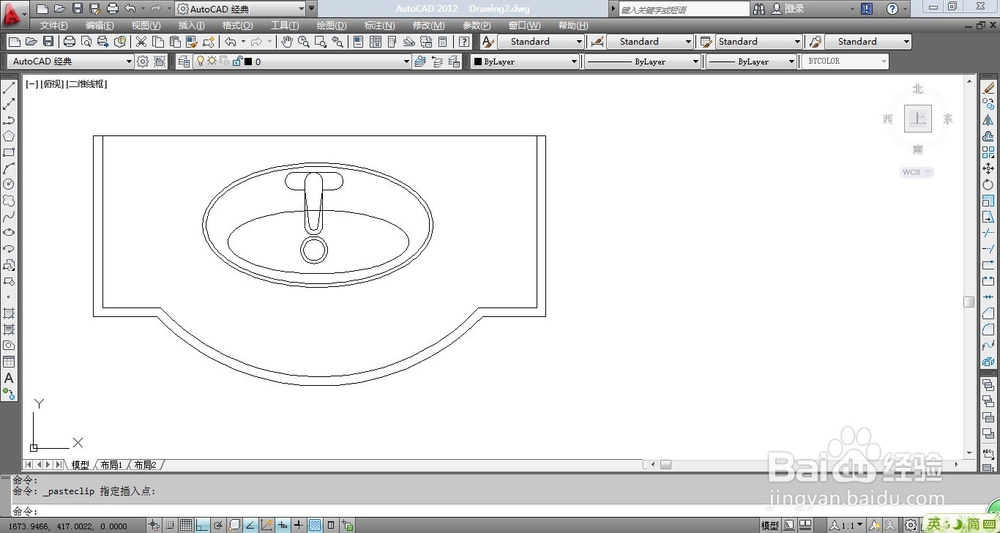1000x533 pixels.
Task: Click the 登录 sign-in button
Action: [x=788, y=9]
